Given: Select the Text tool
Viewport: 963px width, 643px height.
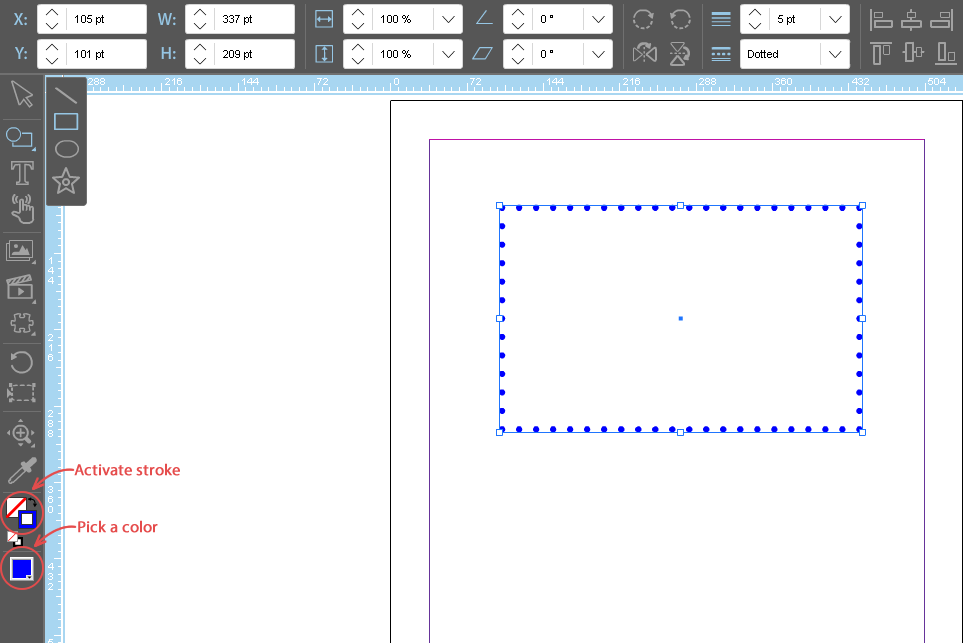Looking at the screenshot, I should coord(21,173).
